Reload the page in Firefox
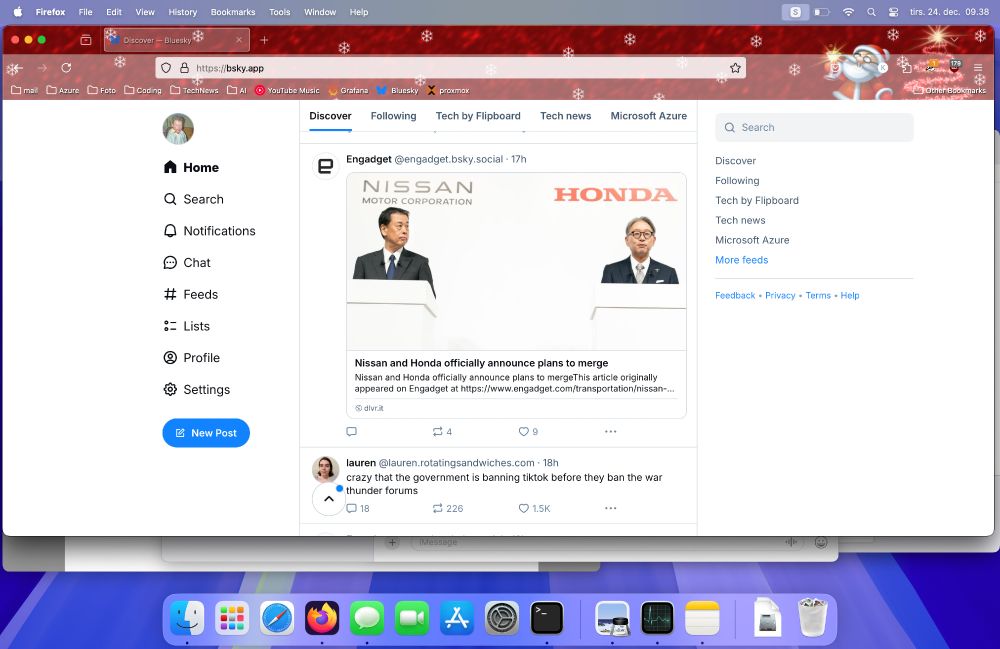1000x649 pixels. tap(66, 68)
